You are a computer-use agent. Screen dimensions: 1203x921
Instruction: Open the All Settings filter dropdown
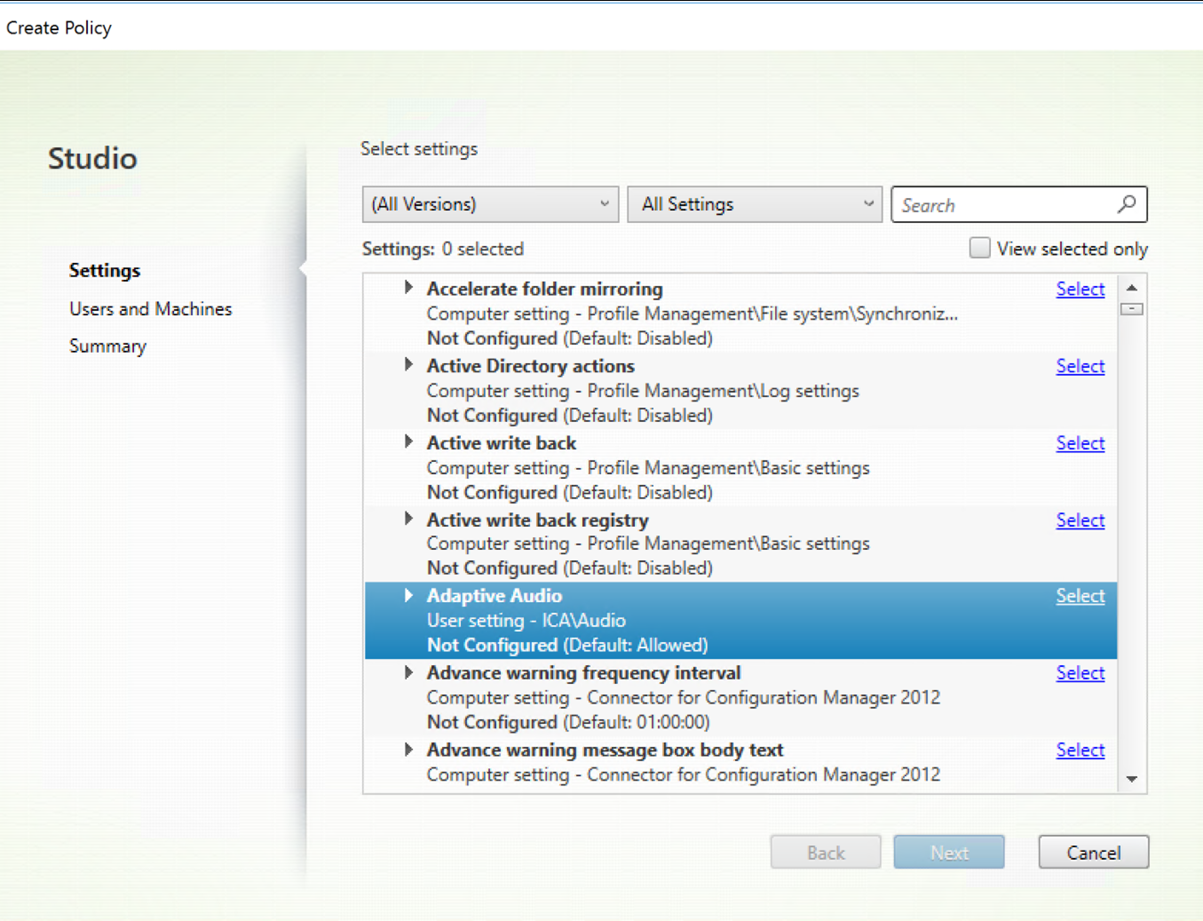point(755,204)
